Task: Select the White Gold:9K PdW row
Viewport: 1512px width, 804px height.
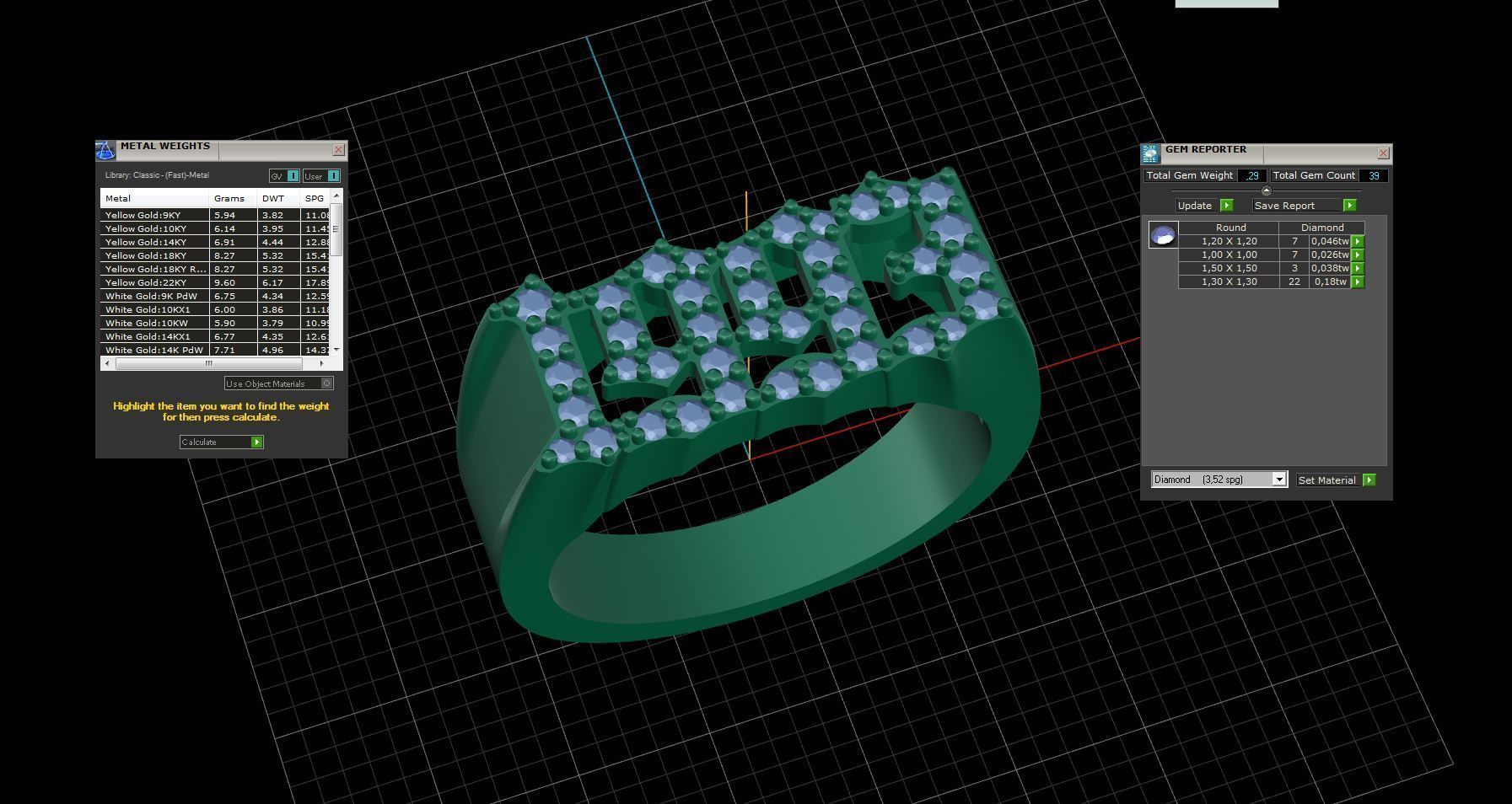Action: pyautogui.click(x=215, y=297)
